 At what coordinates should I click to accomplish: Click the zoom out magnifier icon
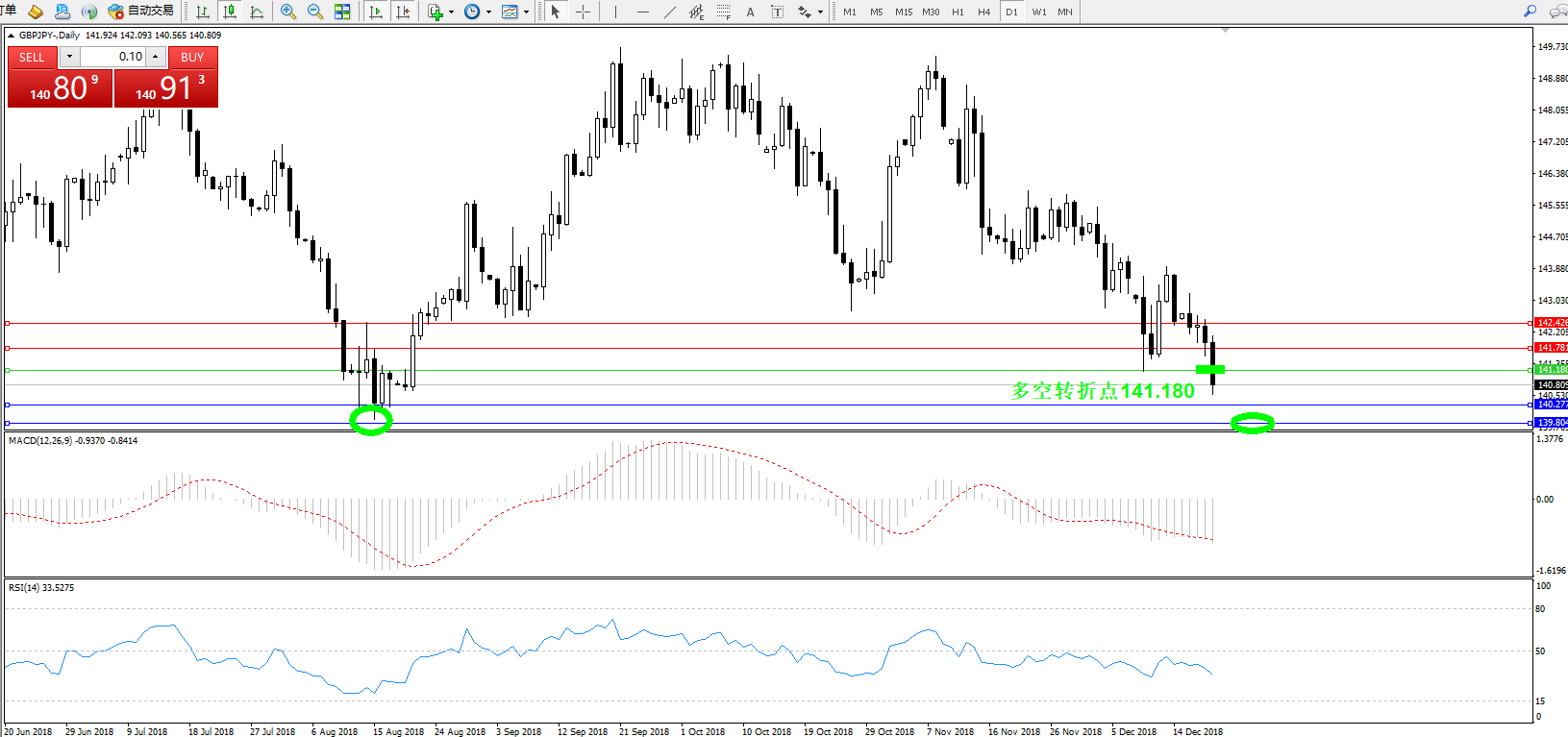[314, 12]
